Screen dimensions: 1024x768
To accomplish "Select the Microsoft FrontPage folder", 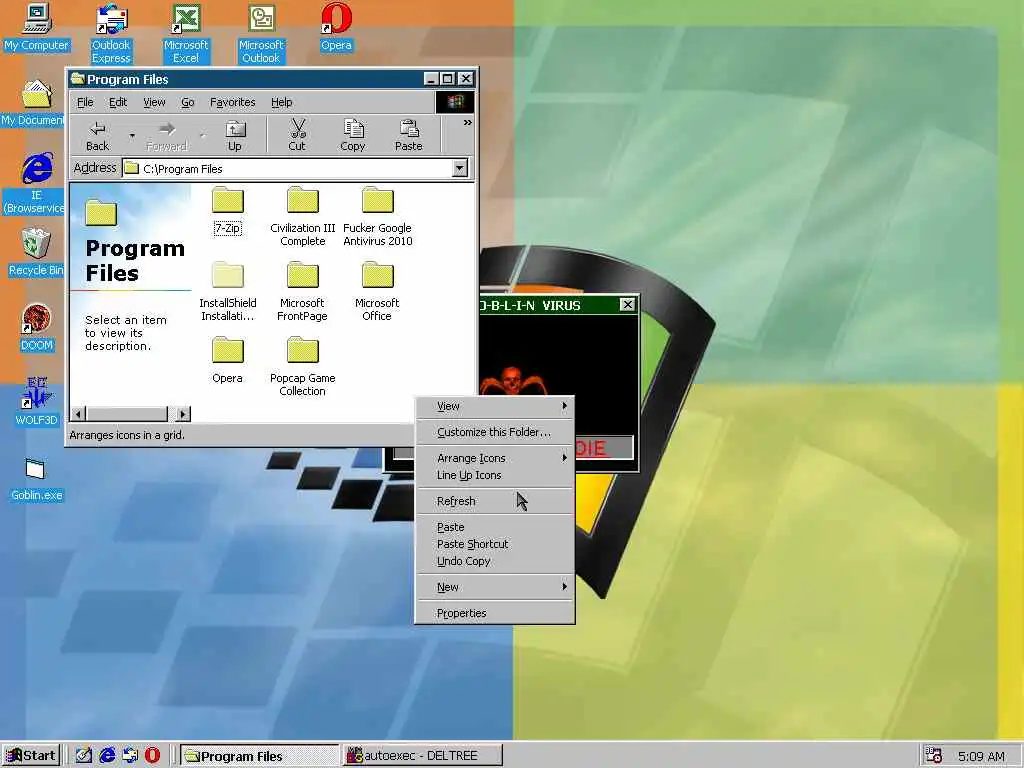I will (302, 291).
